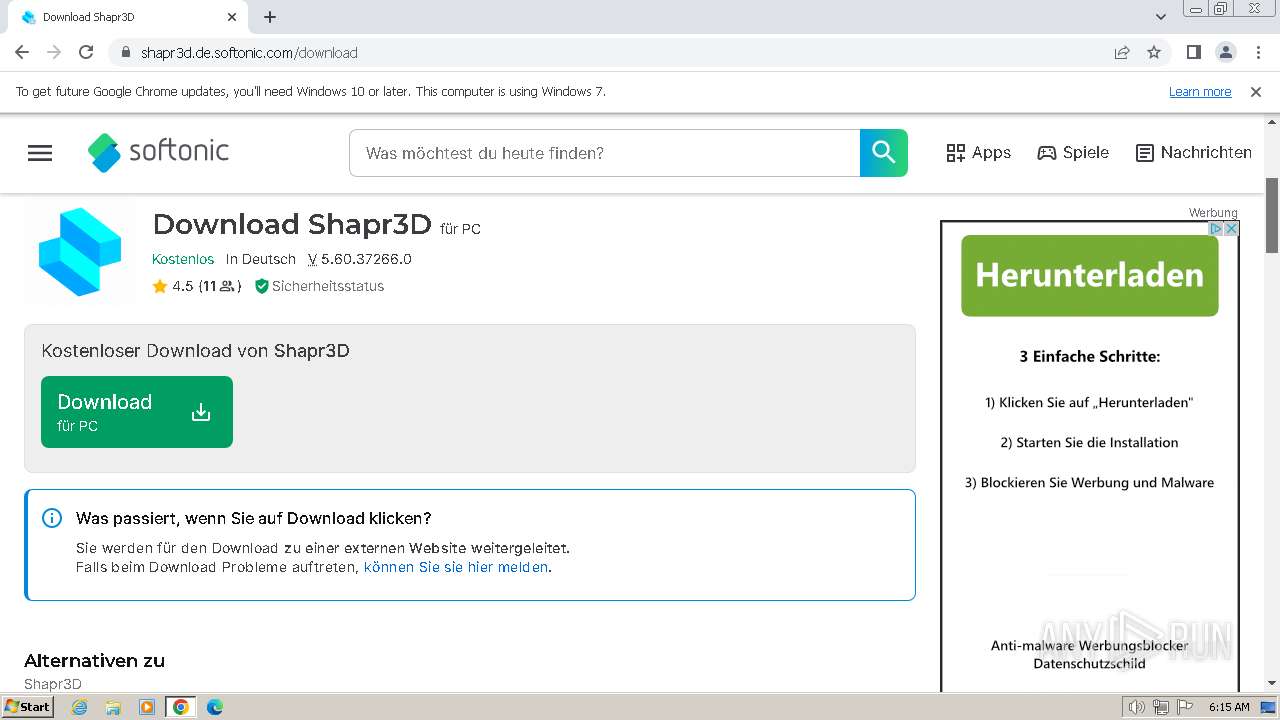The width and height of the screenshot is (1280, 720).
Task: Click the Herunterladen ad button
Action: click(x=1090, y=275)
